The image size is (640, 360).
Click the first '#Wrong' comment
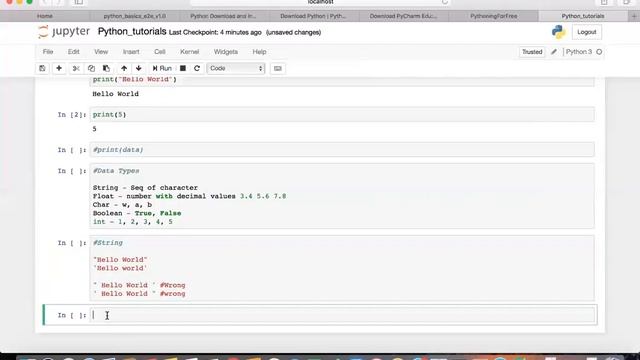click(x=172, y=285)
